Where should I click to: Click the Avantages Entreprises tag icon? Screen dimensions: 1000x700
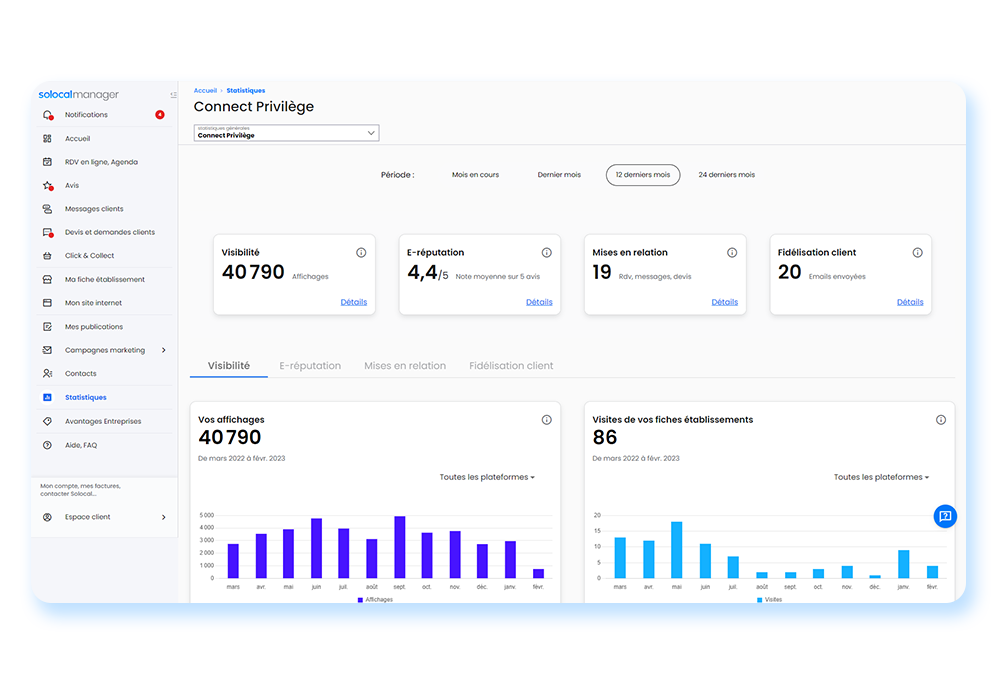pyautogui.click(x=47, y=421)
